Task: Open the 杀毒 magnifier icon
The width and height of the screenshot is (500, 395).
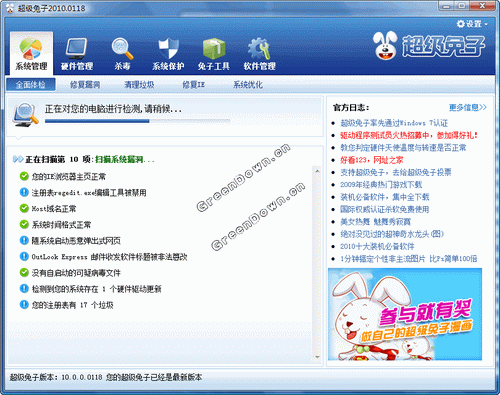Action: (122, 48)
